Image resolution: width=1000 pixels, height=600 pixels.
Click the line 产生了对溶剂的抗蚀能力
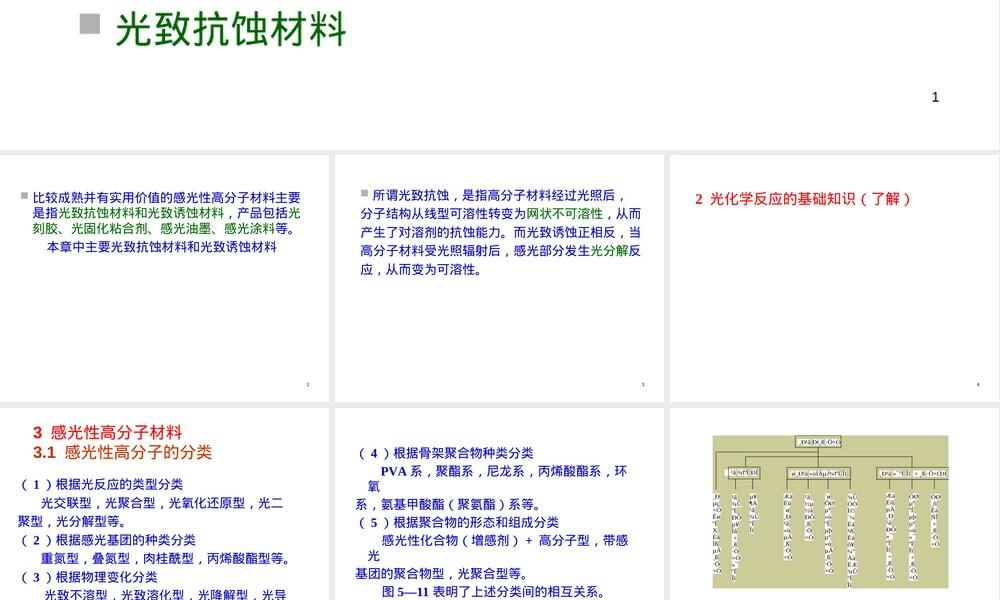tap(501, 232)
